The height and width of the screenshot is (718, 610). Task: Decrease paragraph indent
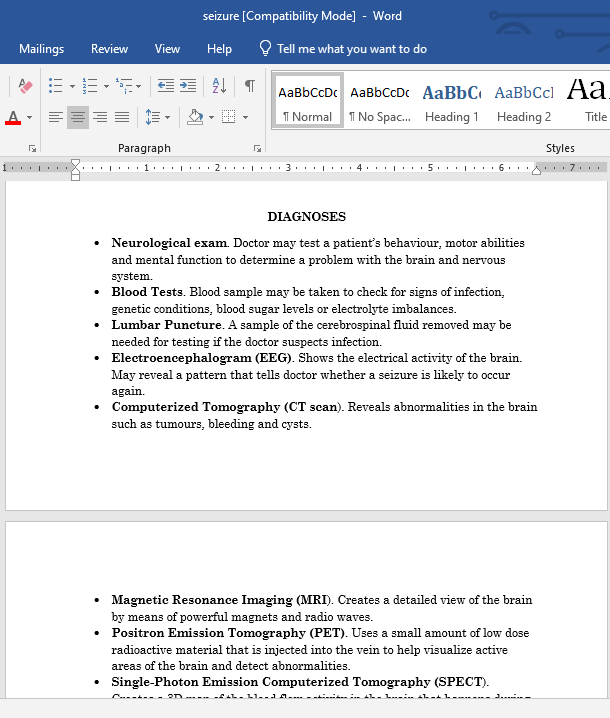(165, 86)
